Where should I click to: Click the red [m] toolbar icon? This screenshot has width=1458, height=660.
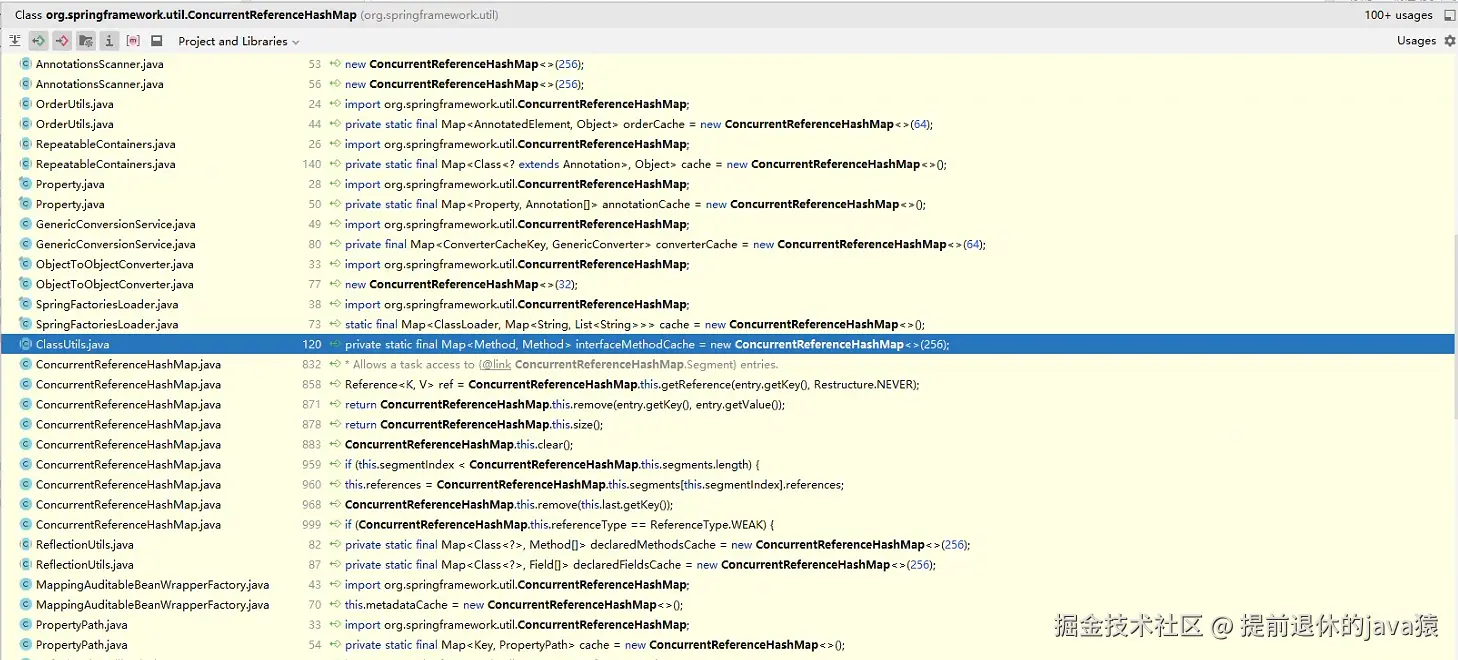click(133, 41)
